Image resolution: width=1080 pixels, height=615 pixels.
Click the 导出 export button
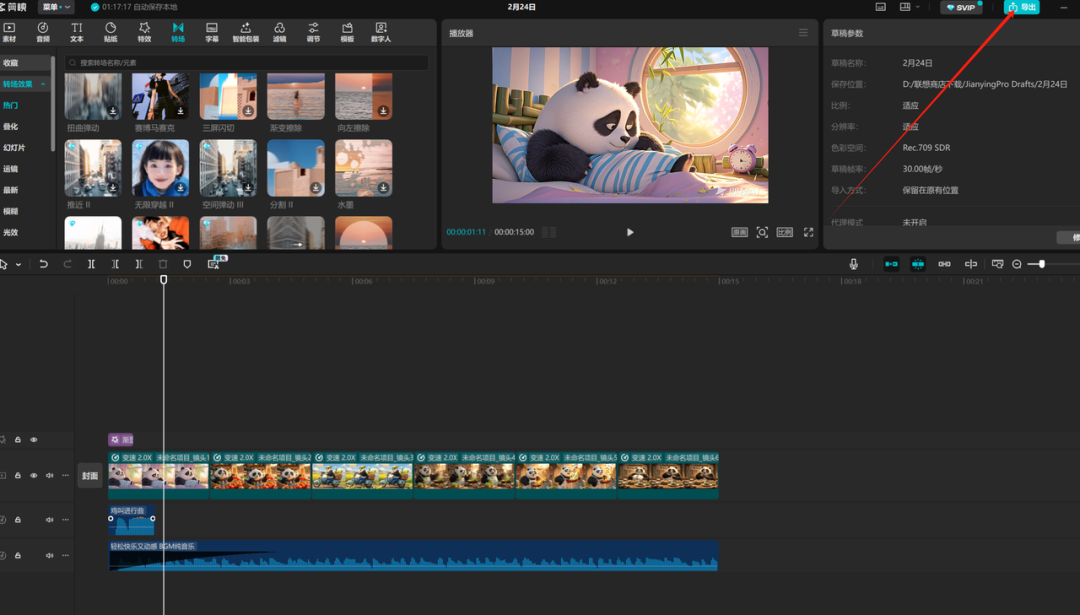pyautogui.click(x=1021, y=7)
